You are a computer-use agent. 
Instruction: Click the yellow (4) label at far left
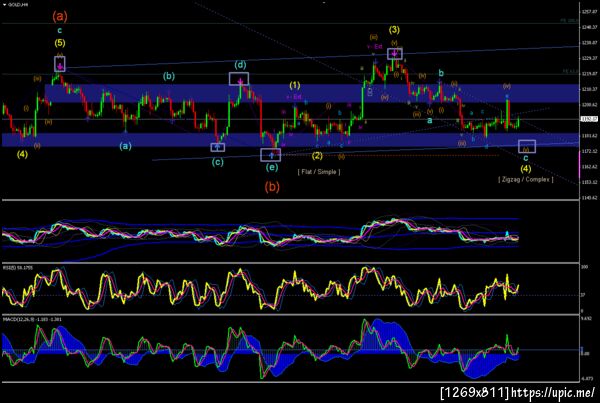click(22, 155)
